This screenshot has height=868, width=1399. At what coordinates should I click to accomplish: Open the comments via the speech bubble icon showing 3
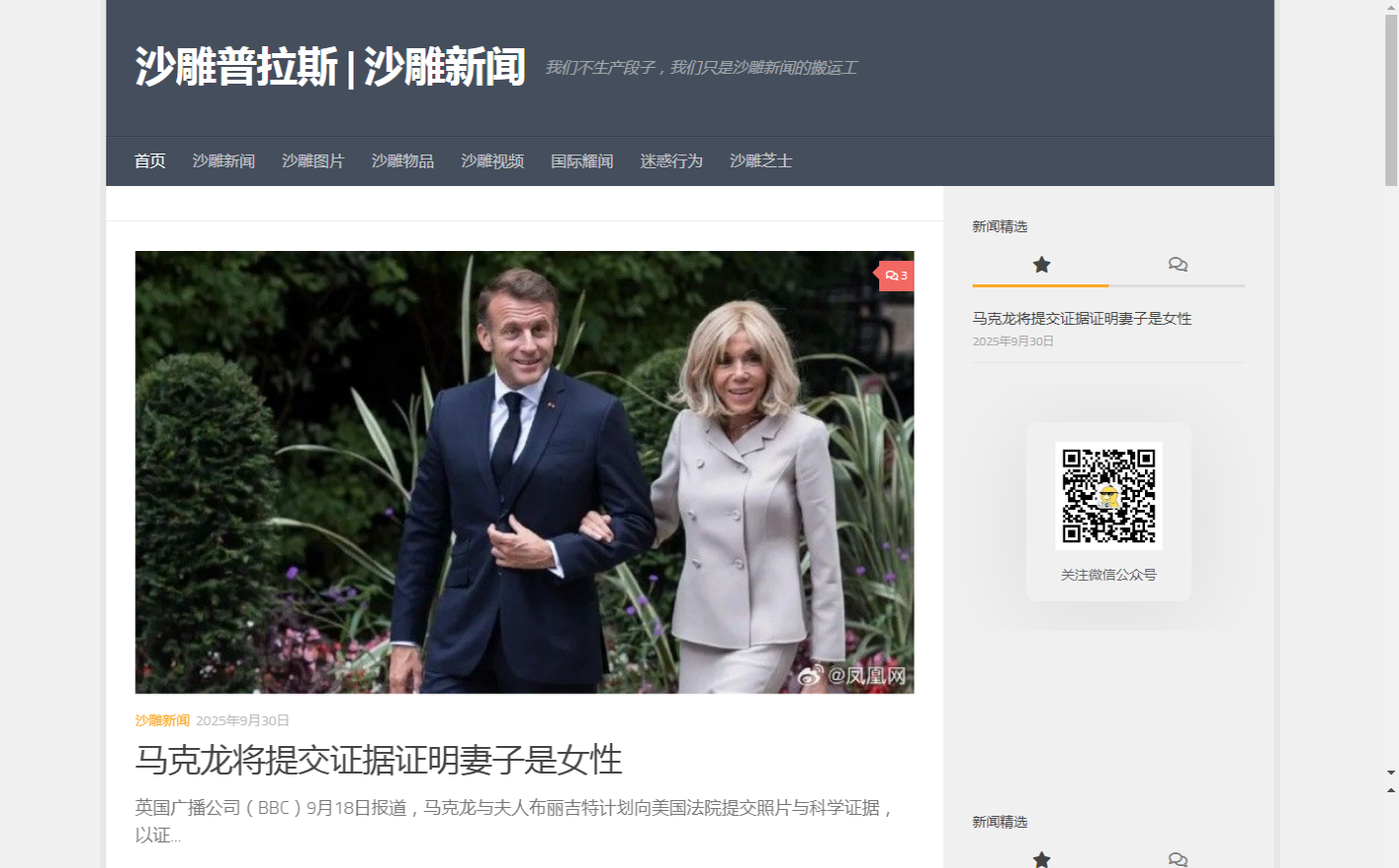pos(895,276)
